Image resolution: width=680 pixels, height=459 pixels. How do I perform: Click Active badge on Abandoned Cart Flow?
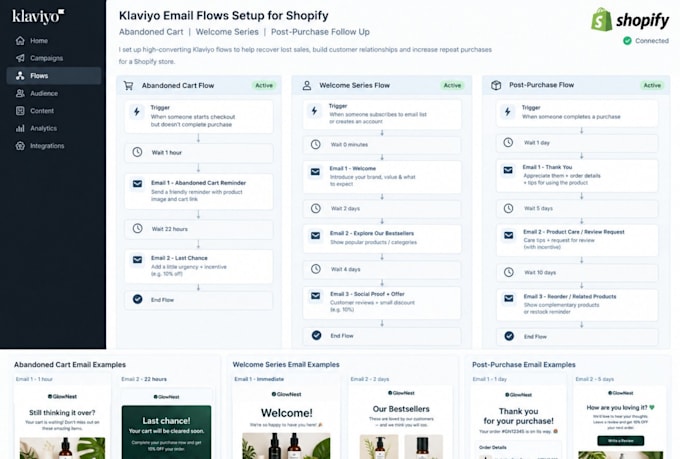264,85
